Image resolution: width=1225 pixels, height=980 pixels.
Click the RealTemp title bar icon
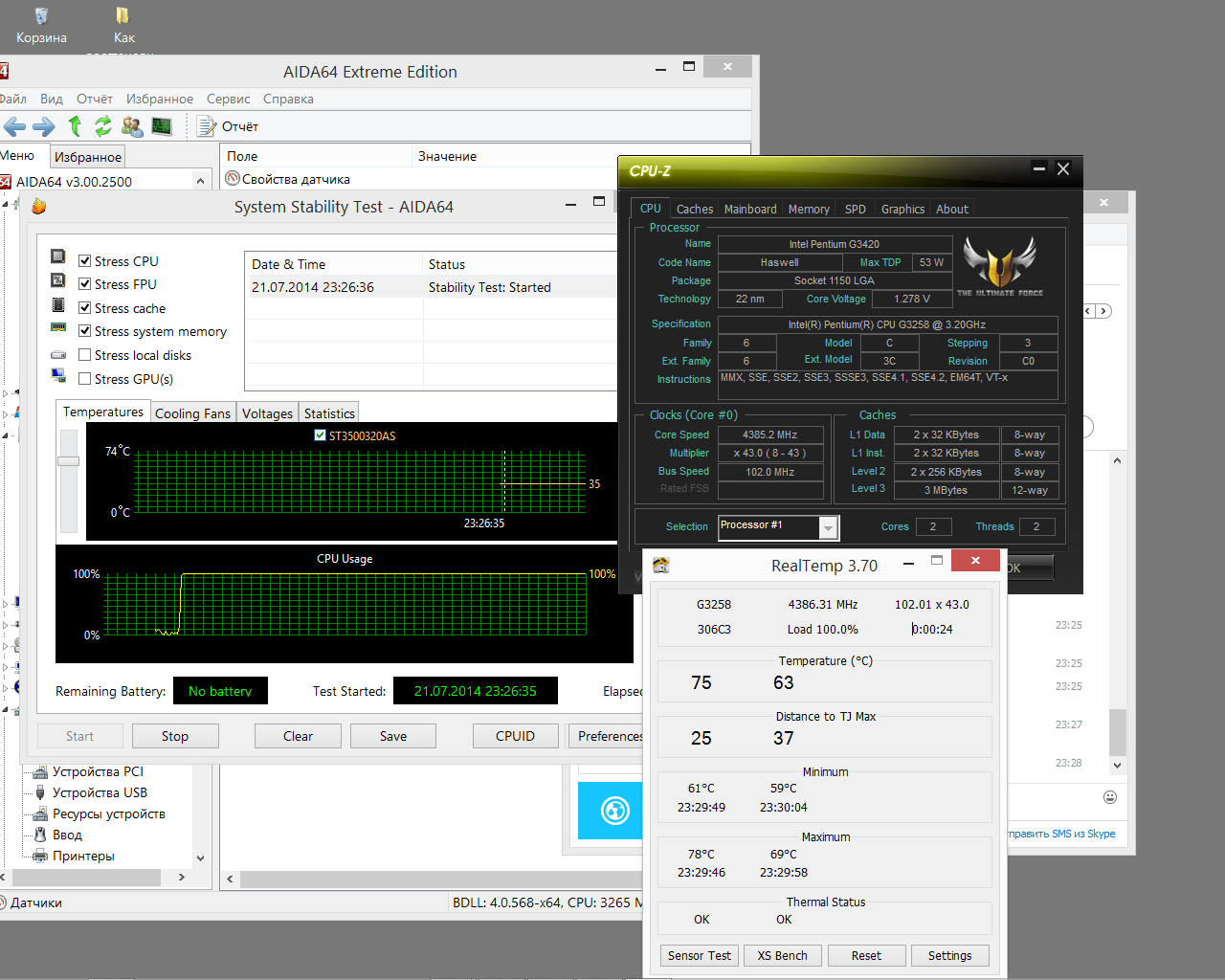660,565
